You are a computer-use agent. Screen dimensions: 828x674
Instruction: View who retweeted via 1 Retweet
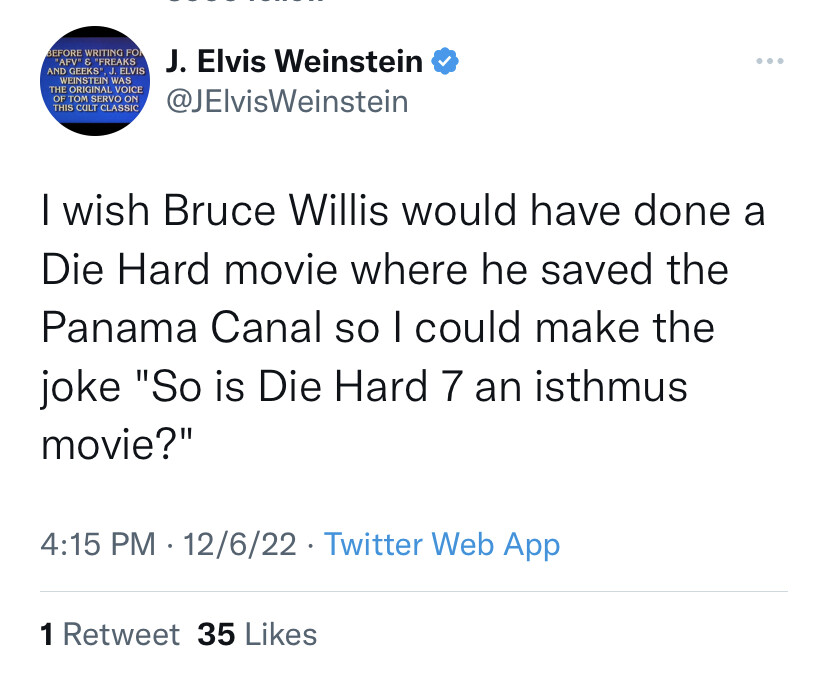110,634
